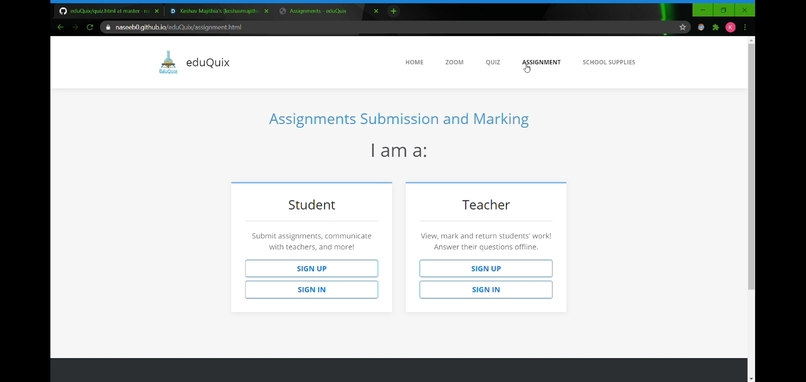Bookmark this page with the star icon

click(x=683, y=27)
